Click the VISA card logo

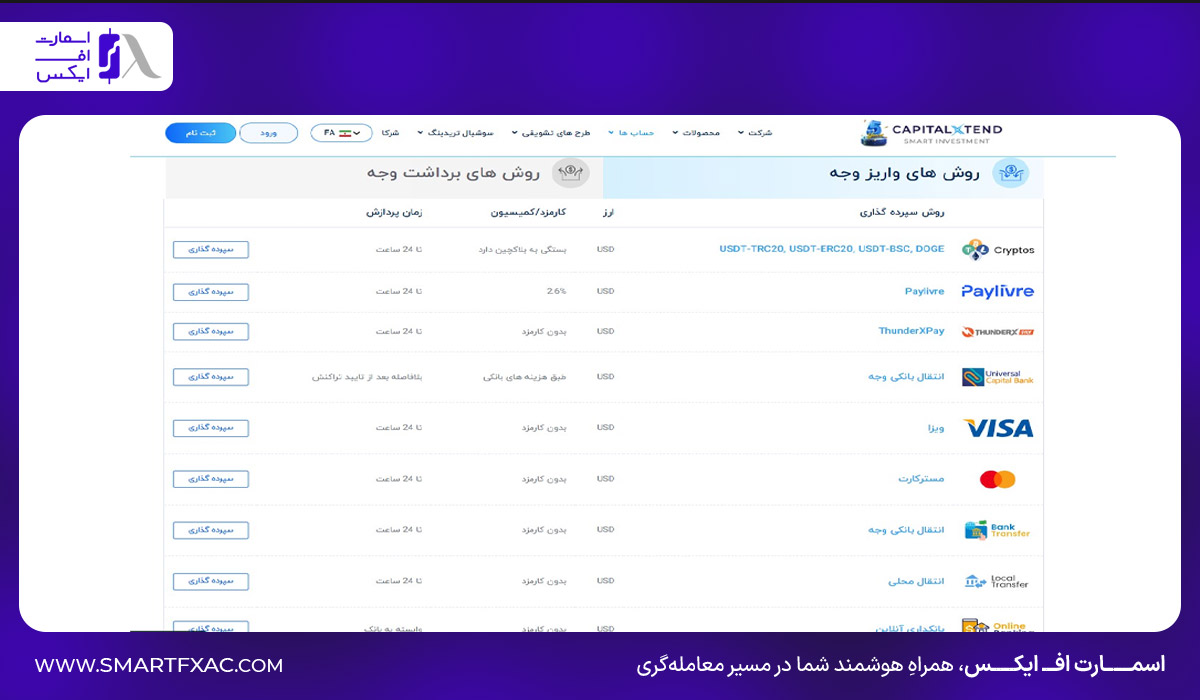(998, 428)
